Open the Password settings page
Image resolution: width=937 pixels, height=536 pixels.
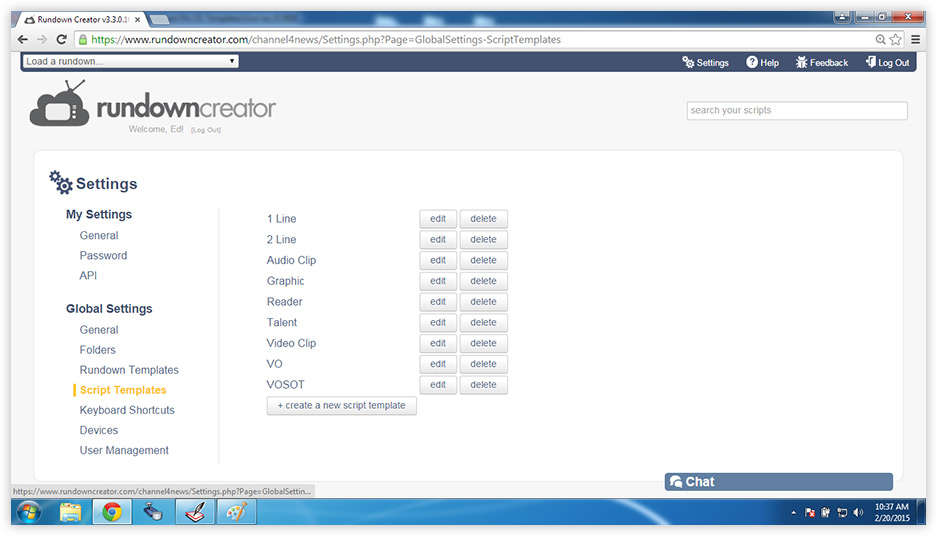click(103, 255)
